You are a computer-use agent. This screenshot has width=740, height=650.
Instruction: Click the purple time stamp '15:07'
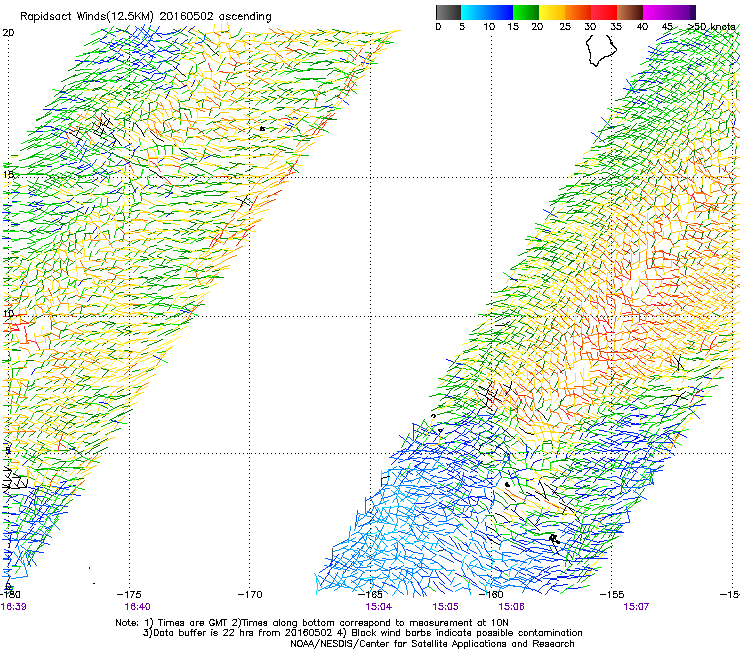[636, 607]
